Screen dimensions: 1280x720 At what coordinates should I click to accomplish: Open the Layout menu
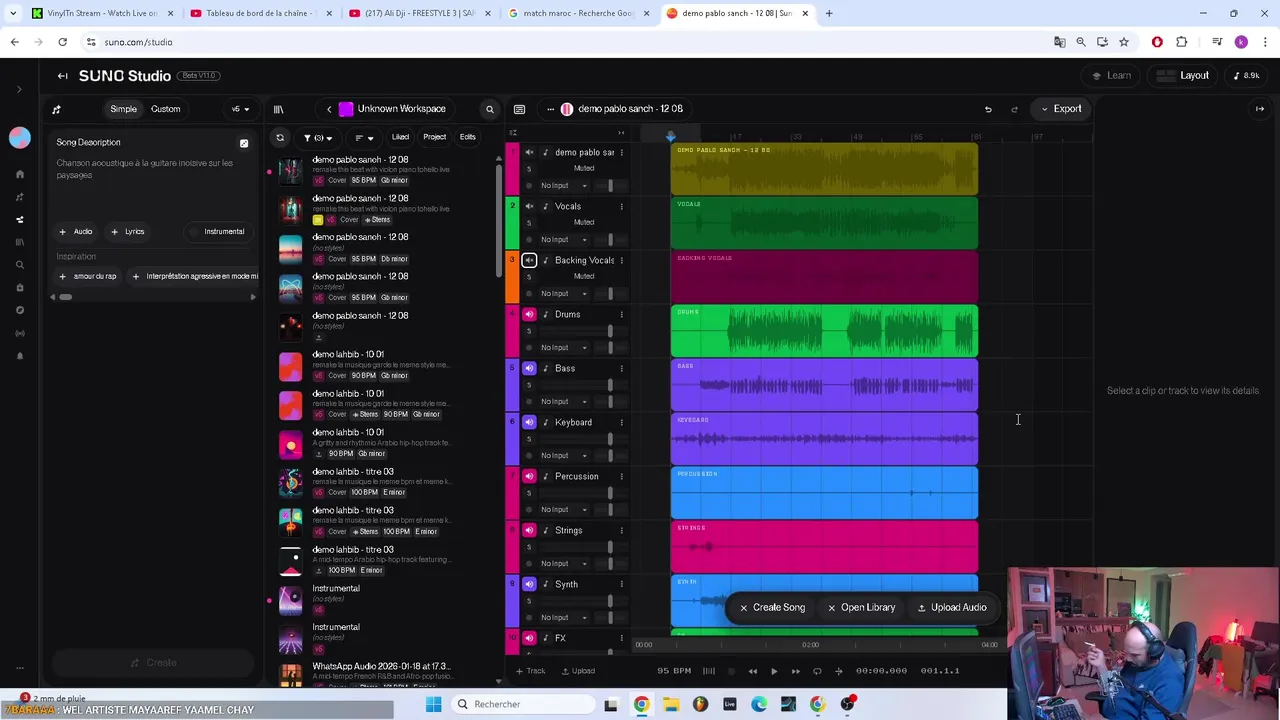click(x=1183, y=76)
